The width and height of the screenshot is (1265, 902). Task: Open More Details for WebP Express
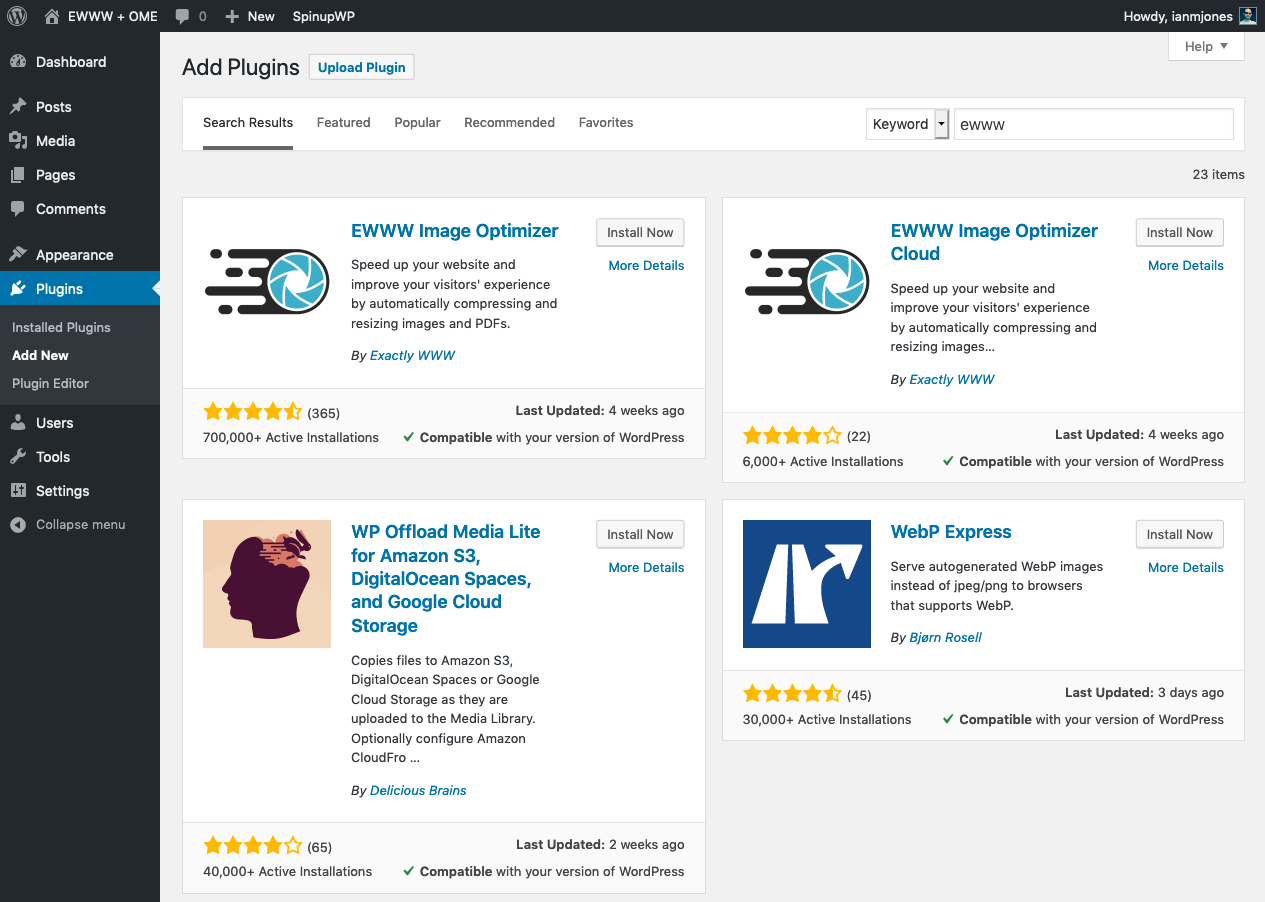1186,567
